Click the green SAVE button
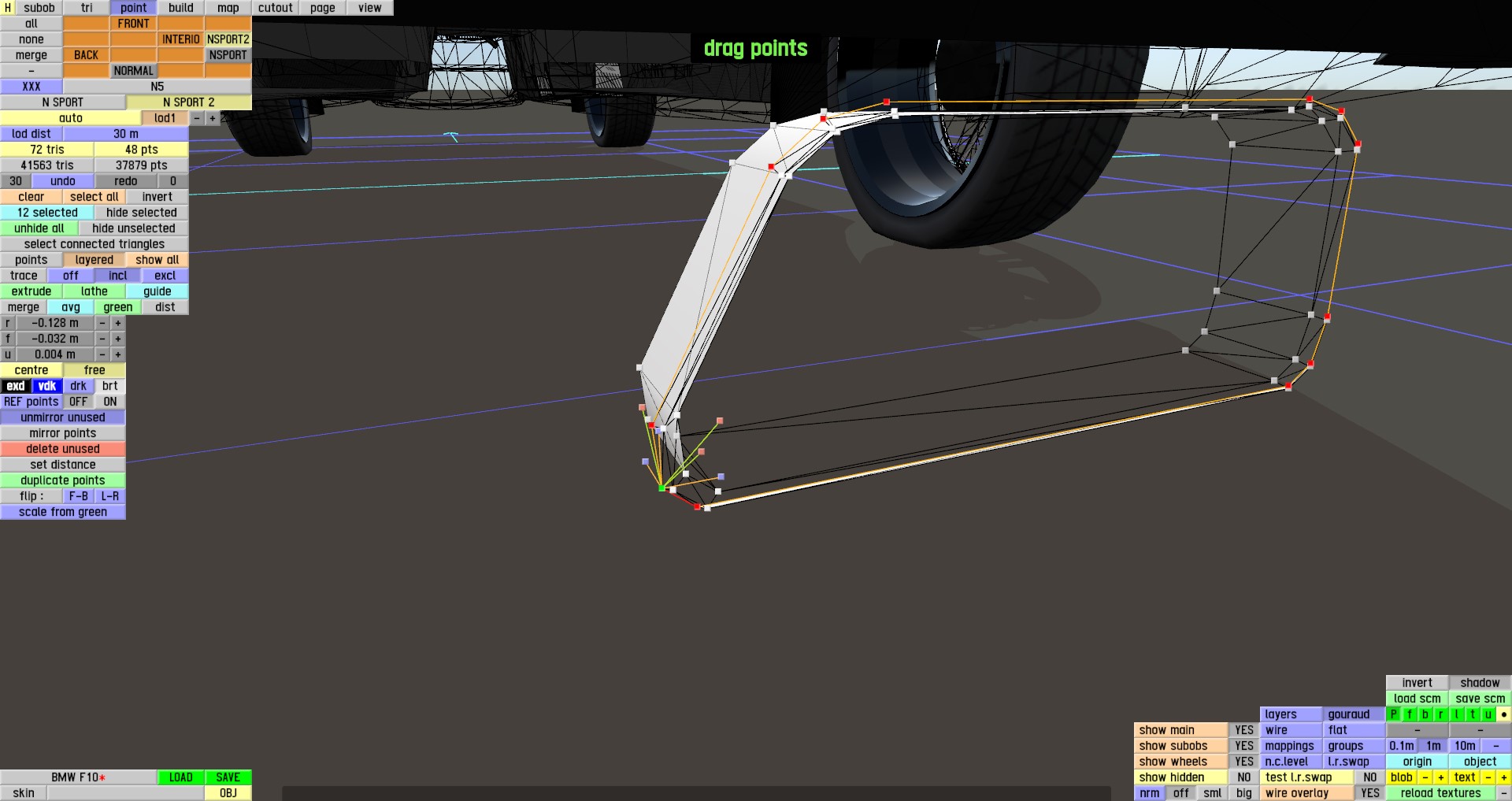Viewport: 1512px width, 801px height. (x=228, y=777)
